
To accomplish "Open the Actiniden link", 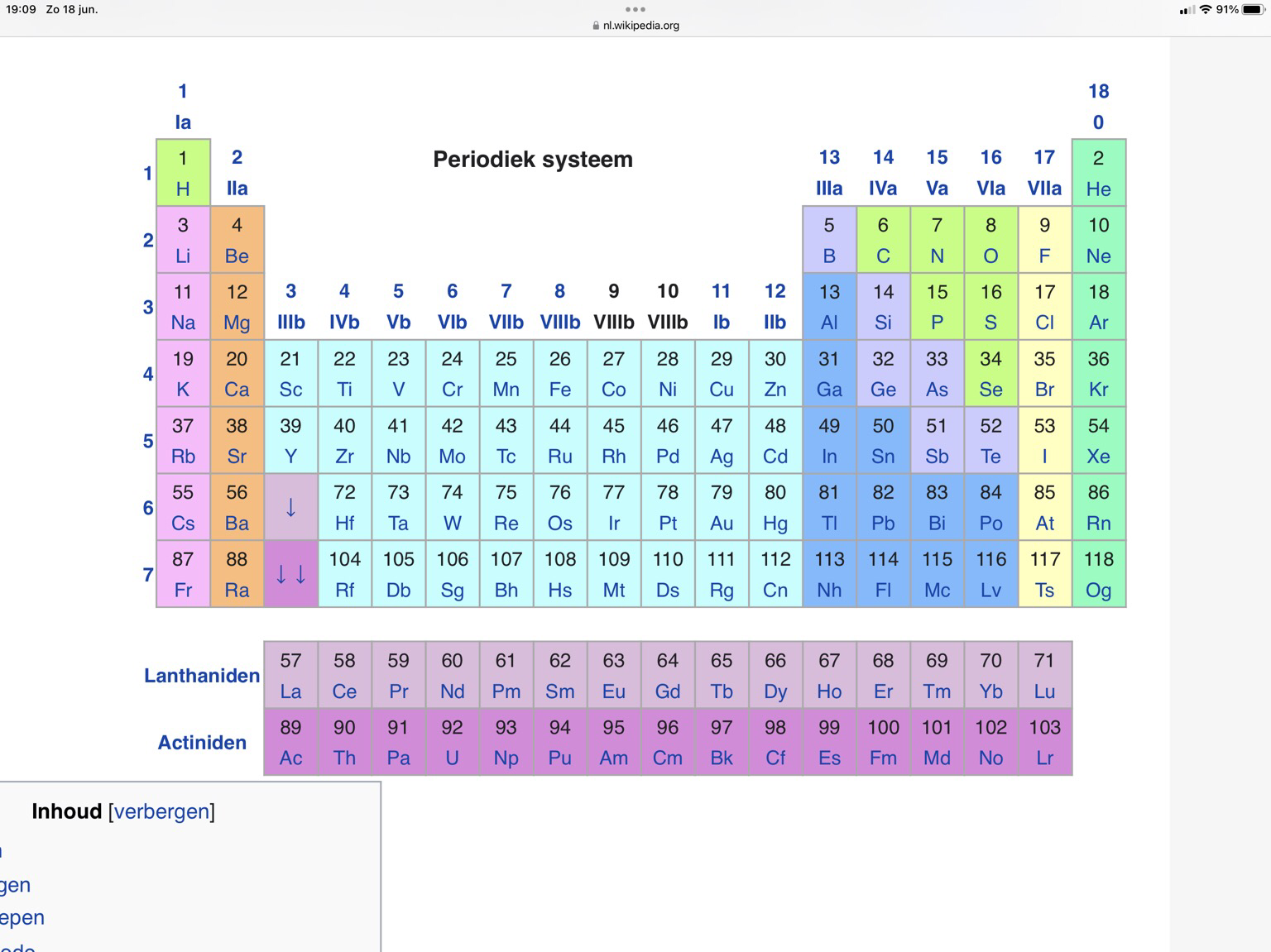I will pos(202,743).
